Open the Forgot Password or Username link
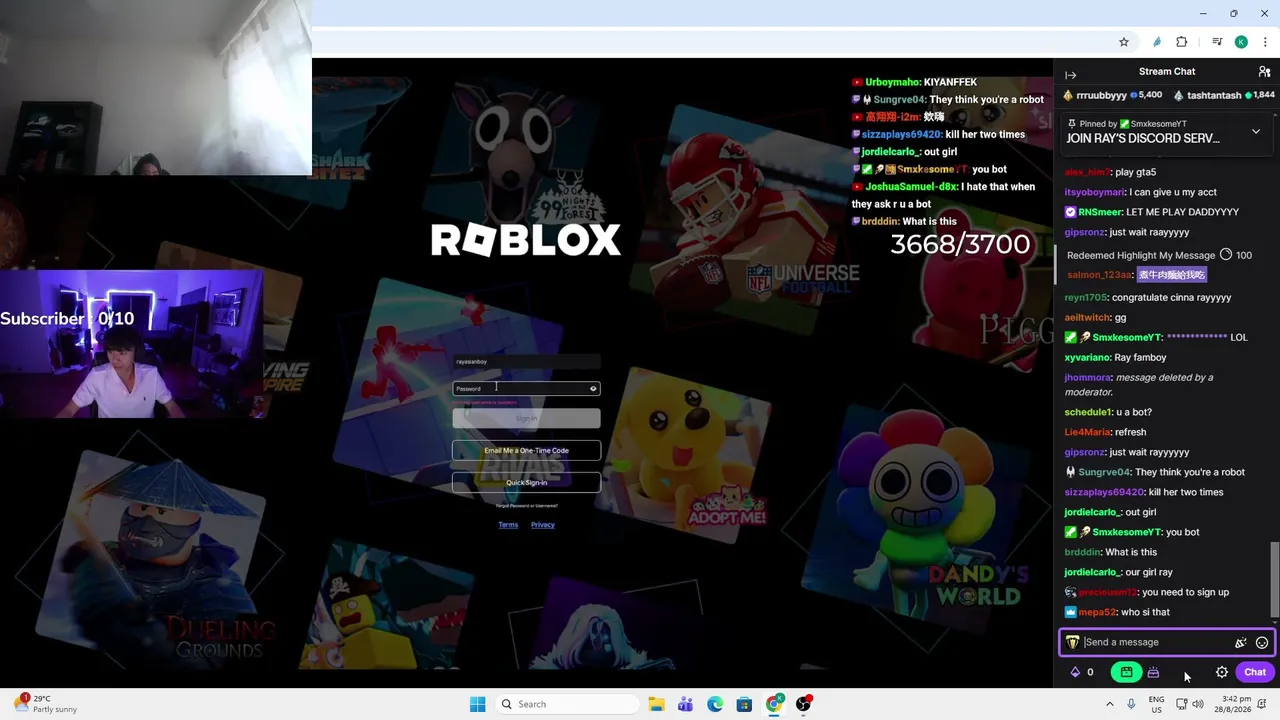This screenshot has width=1280, height=720. (x=526, y=506)
